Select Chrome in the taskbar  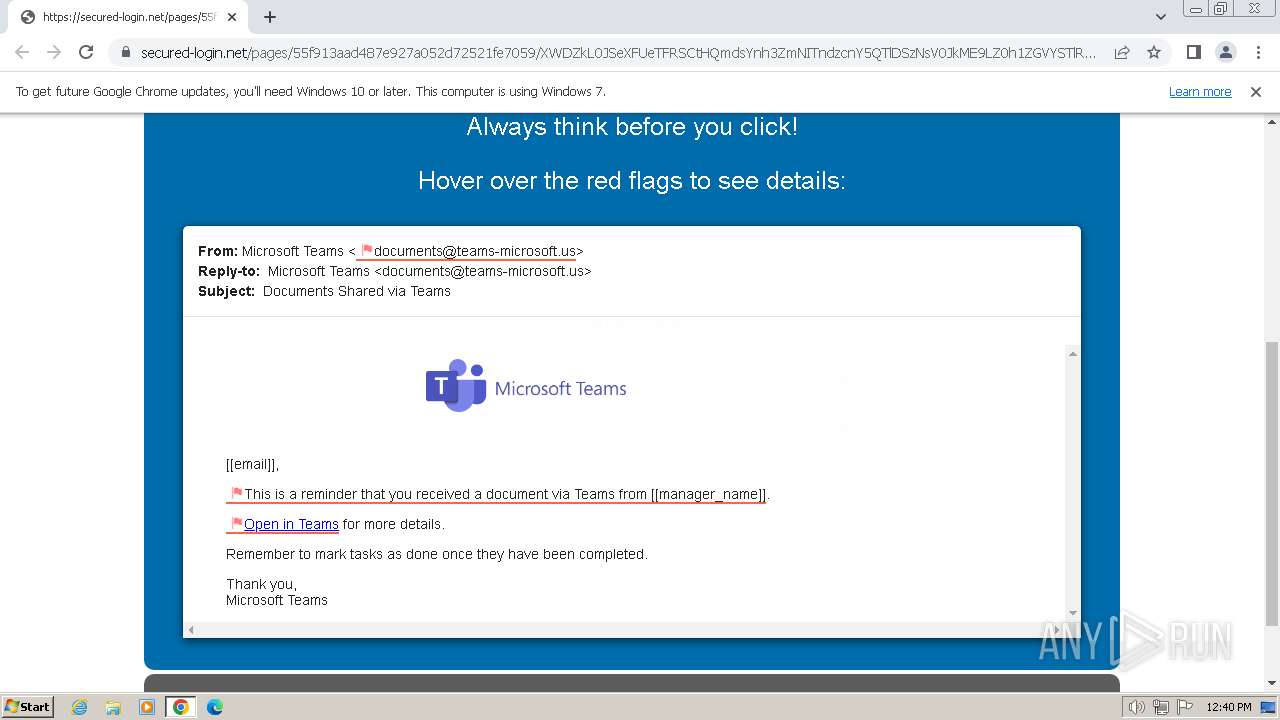coord(181,707)
